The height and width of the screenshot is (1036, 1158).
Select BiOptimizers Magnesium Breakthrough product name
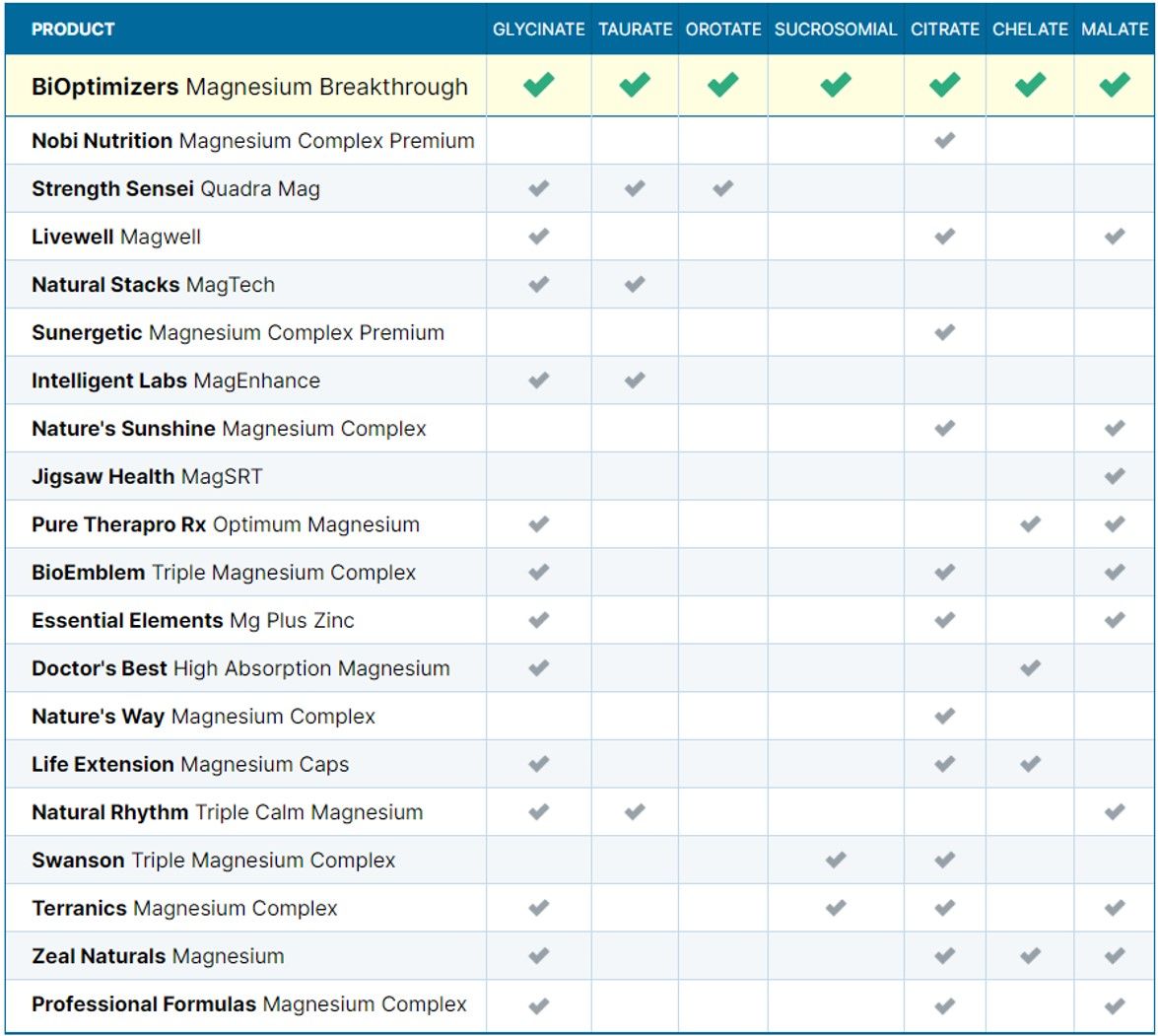[249, 87]
